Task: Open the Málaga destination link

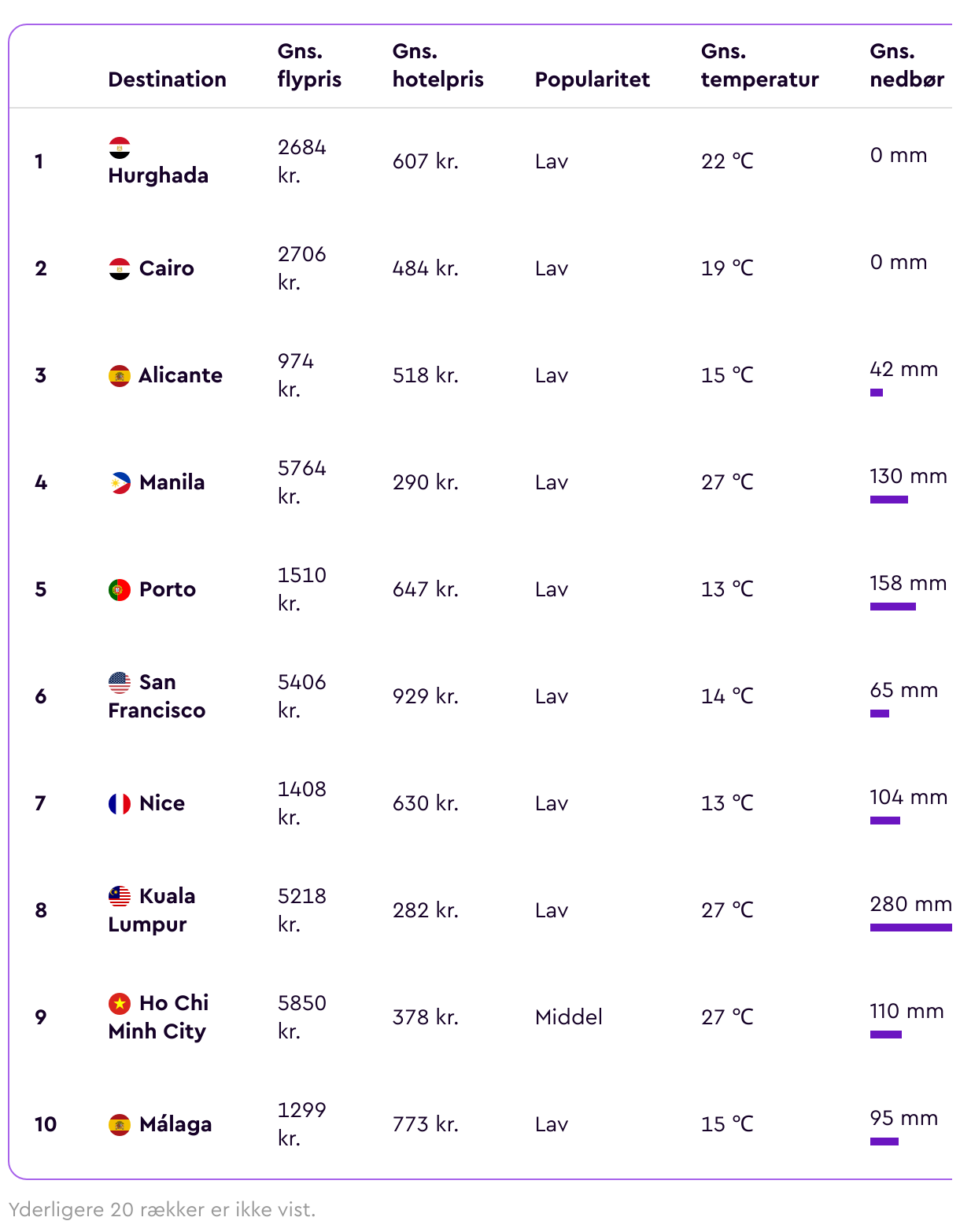Action: (175, 1124)
